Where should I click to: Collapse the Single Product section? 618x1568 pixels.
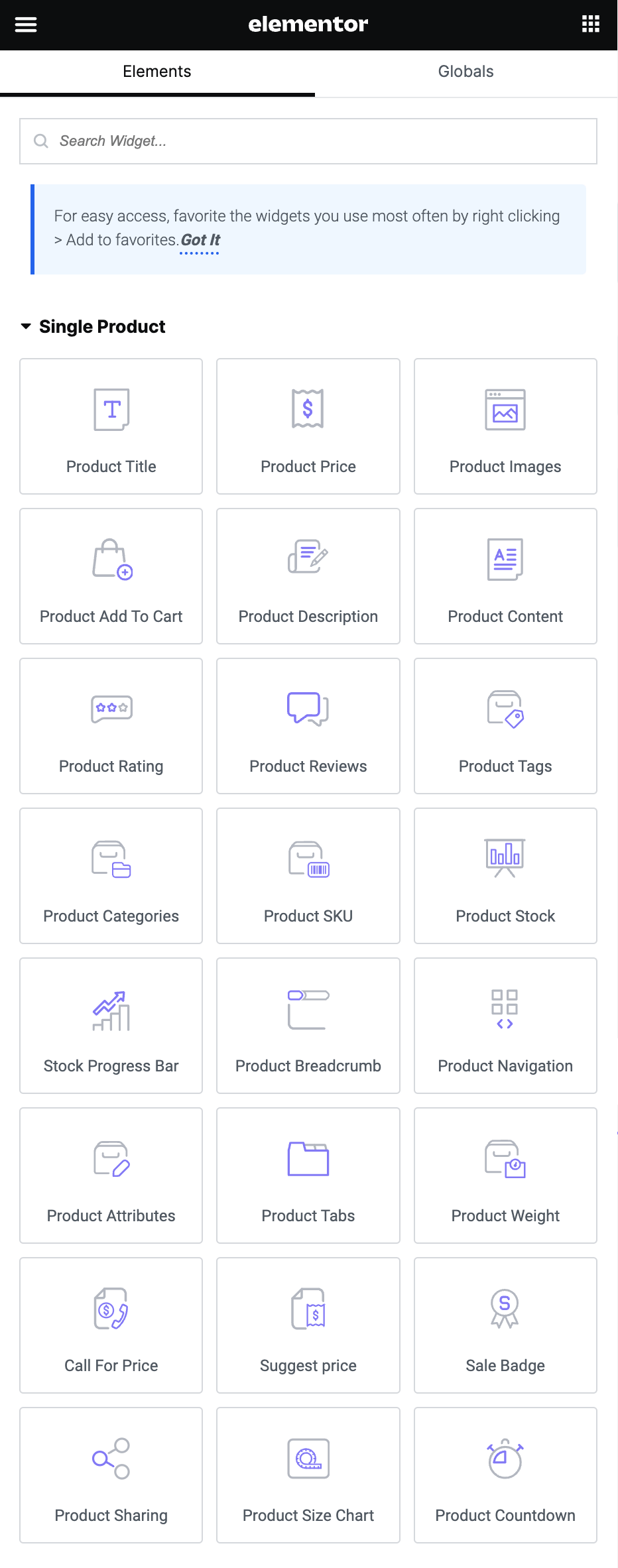[27, 326]
